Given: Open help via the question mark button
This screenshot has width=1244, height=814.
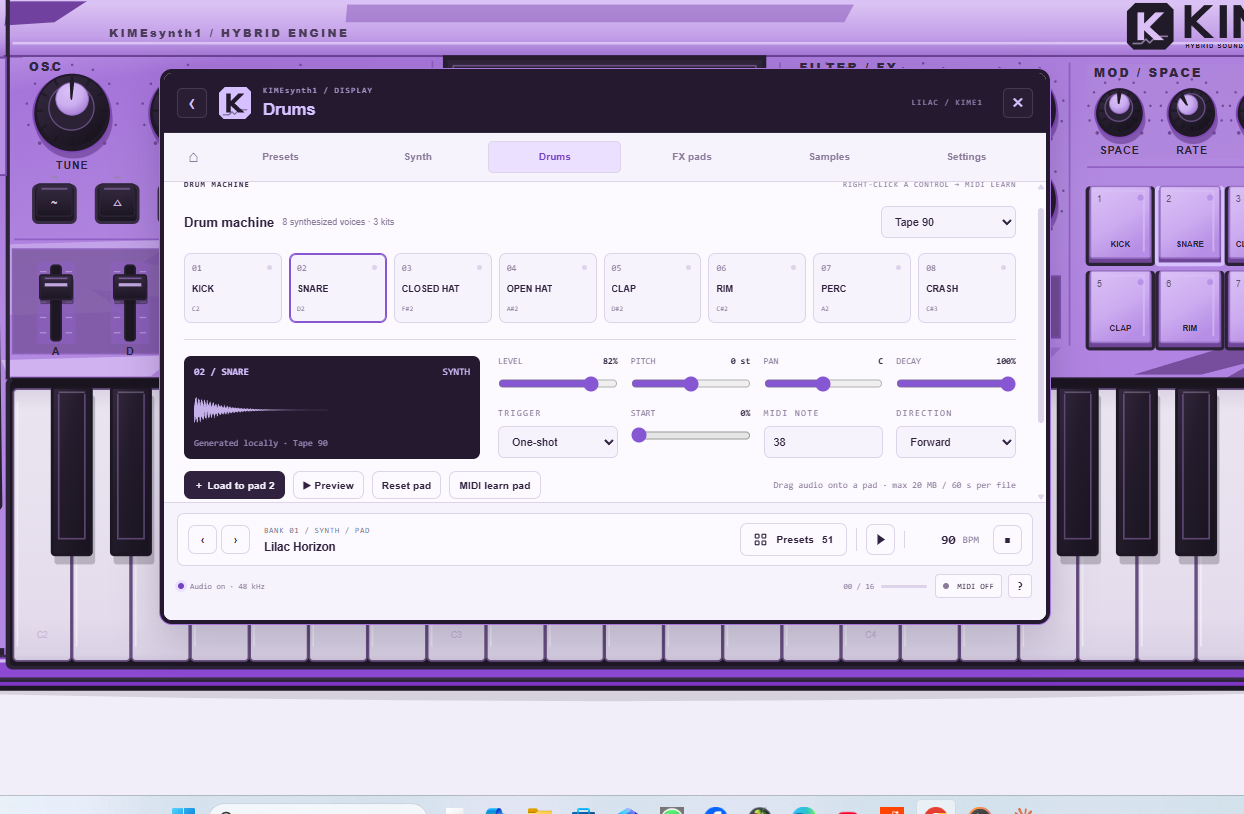Looking at the screenshot, I should click(x=1019, y=586).
